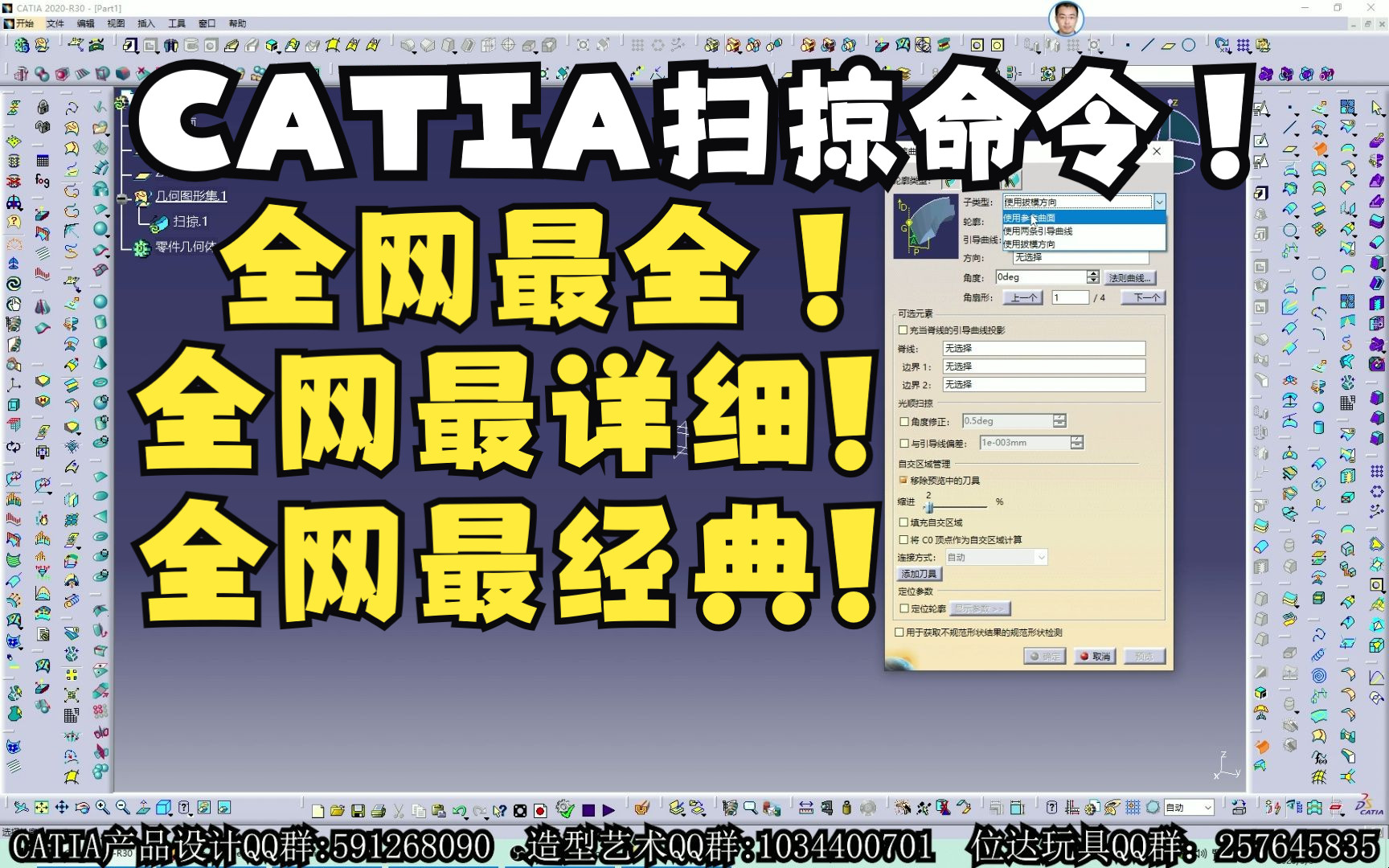The width and height of the screenshot is (1389, 868).
Task: Click the 方向 无选择 field
Action: [1080, 258]
